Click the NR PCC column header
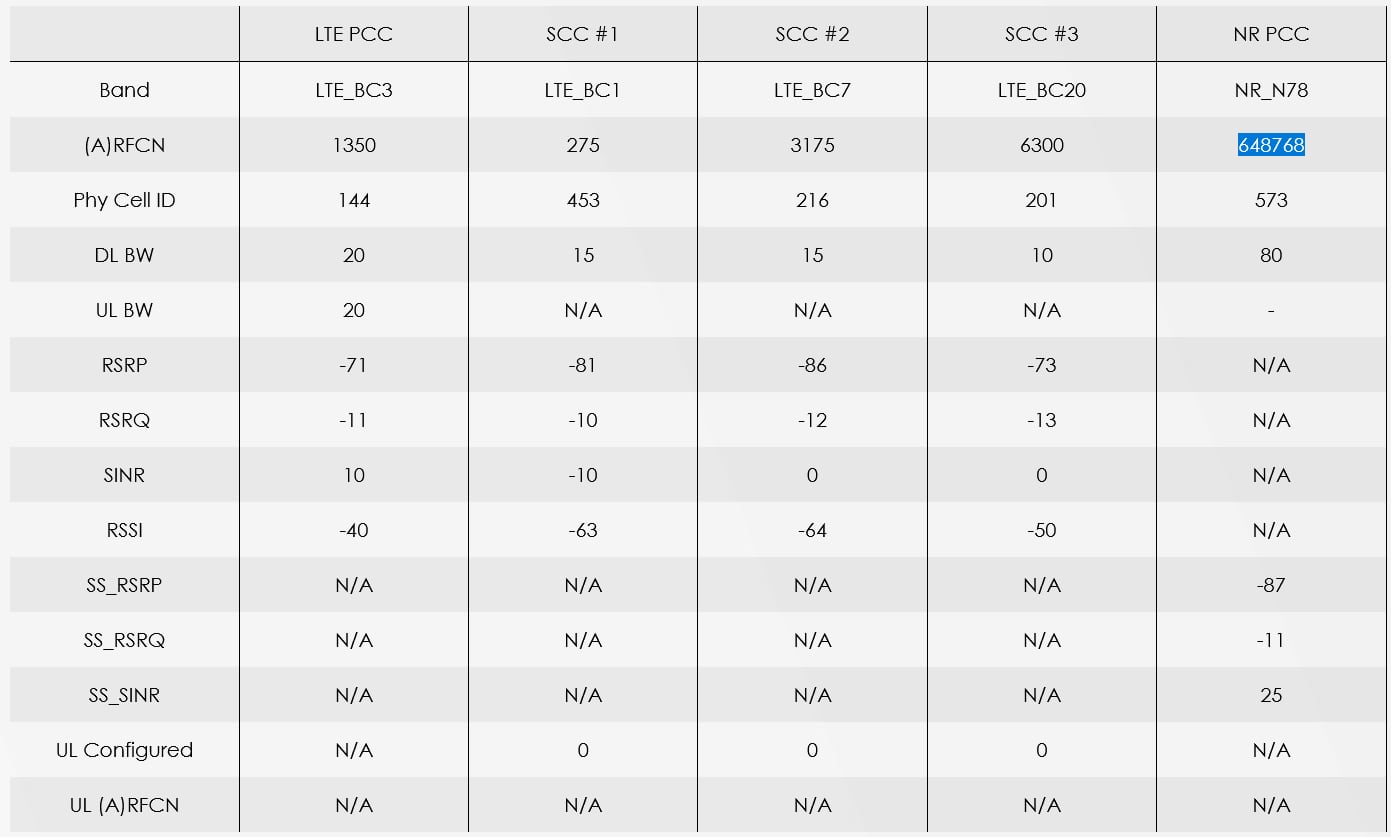Image resolution: width=1391 pixels, height=837 pixels. (x=1271, y=34)
